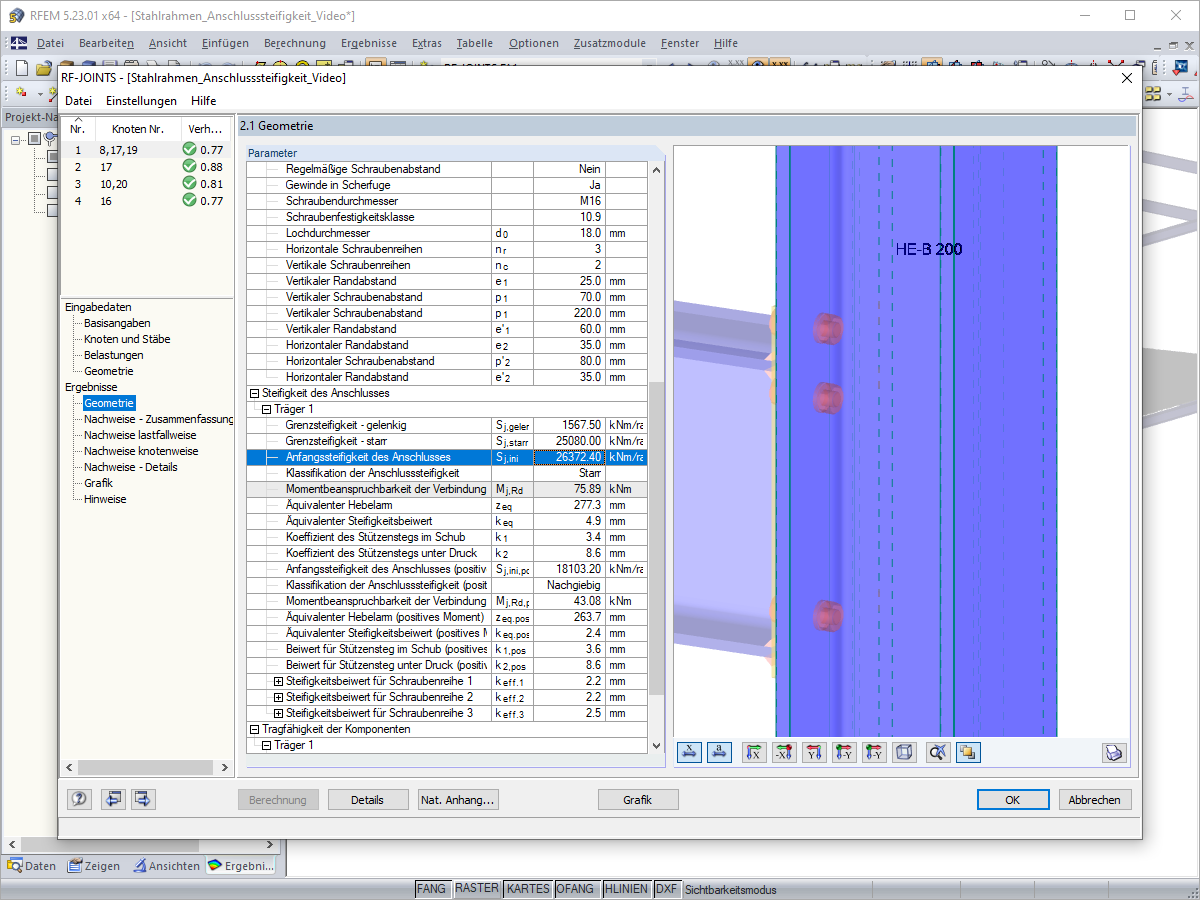Click the Open folder icon in RFEM toolbar
Image resolution: width=1200 pixels, height=900 pixels.
pyautogui.click(x=43, y=68)
